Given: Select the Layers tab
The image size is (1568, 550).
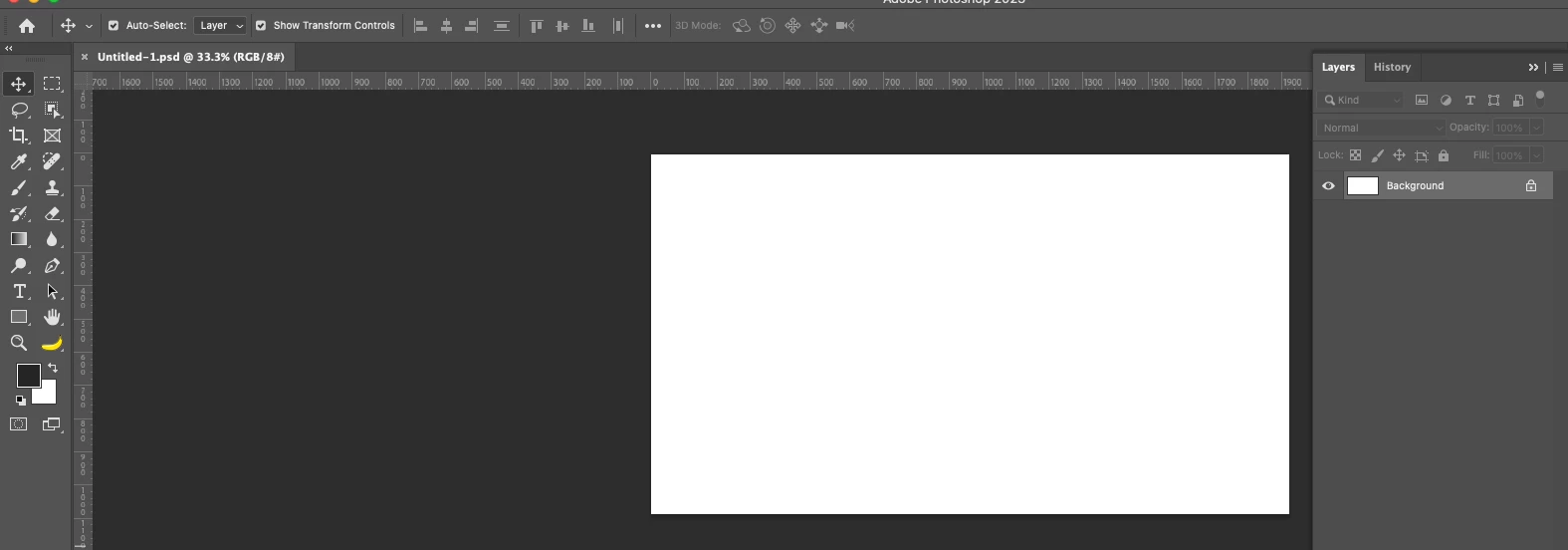Looking at the screenshot, I should (x=1338, y=67).
